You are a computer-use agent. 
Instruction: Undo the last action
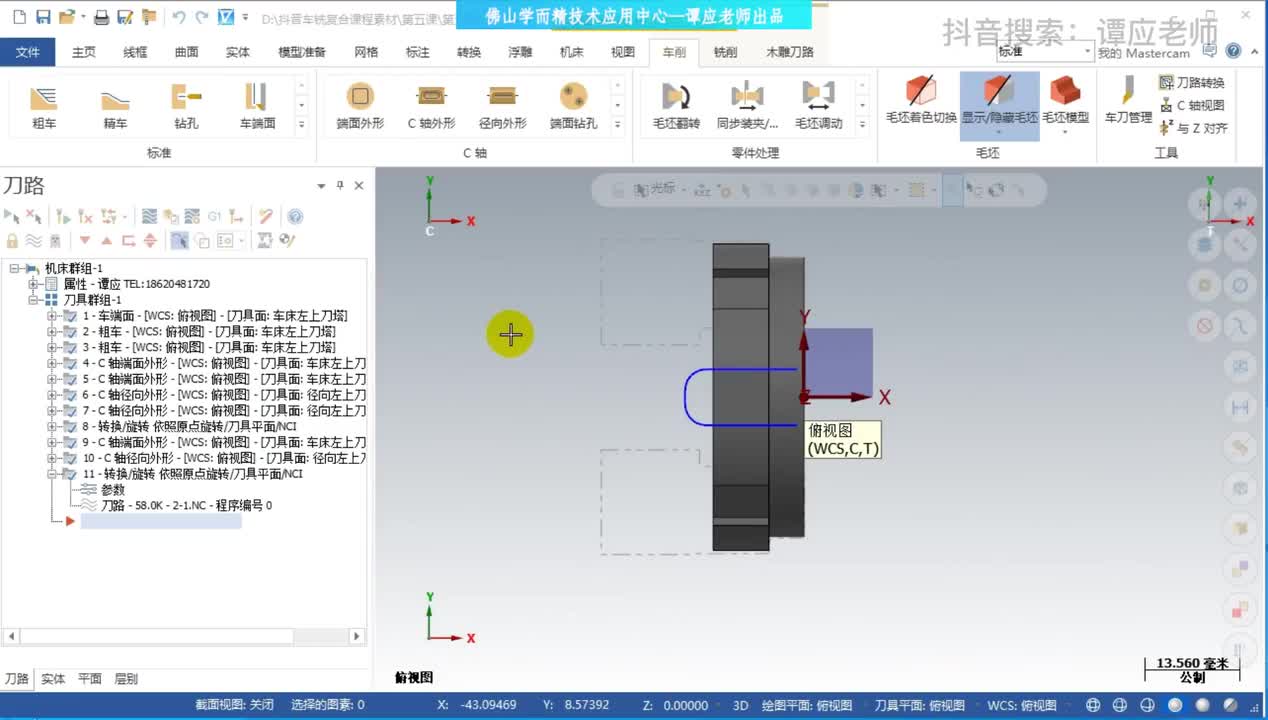179,17
